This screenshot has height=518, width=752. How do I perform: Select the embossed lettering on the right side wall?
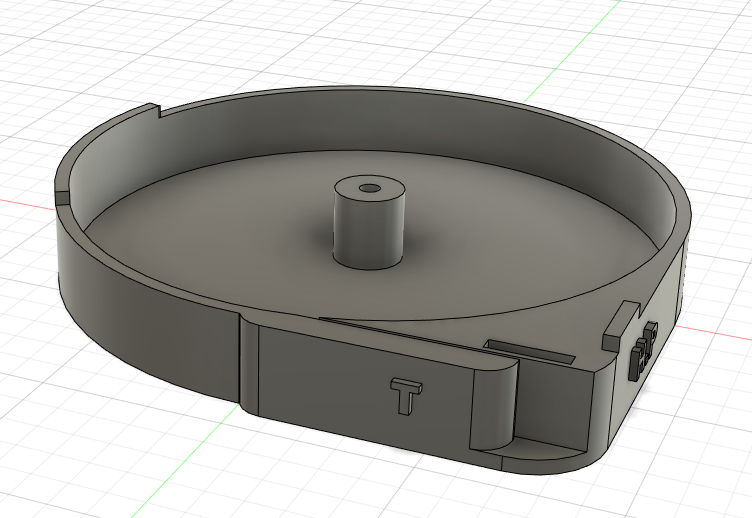pyautogui.click(x=644, y=352)
